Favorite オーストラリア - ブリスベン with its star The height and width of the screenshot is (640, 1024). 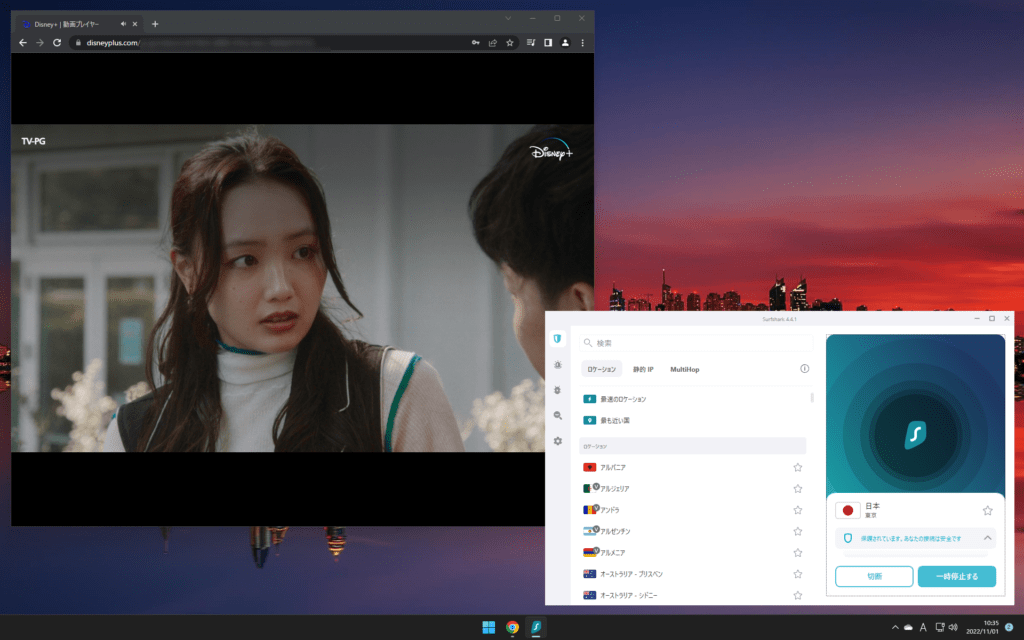click(x=797, y=574)
